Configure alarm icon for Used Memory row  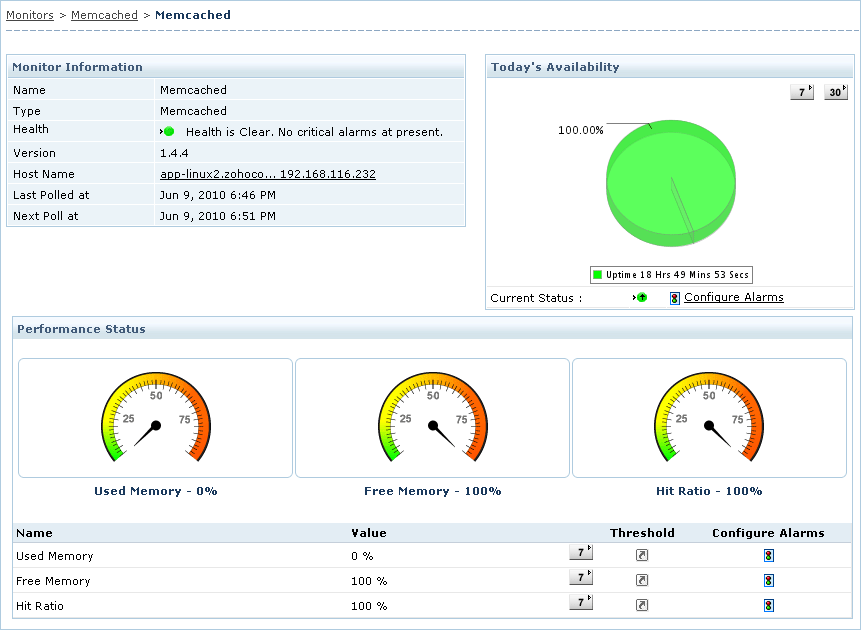point(769,555)
